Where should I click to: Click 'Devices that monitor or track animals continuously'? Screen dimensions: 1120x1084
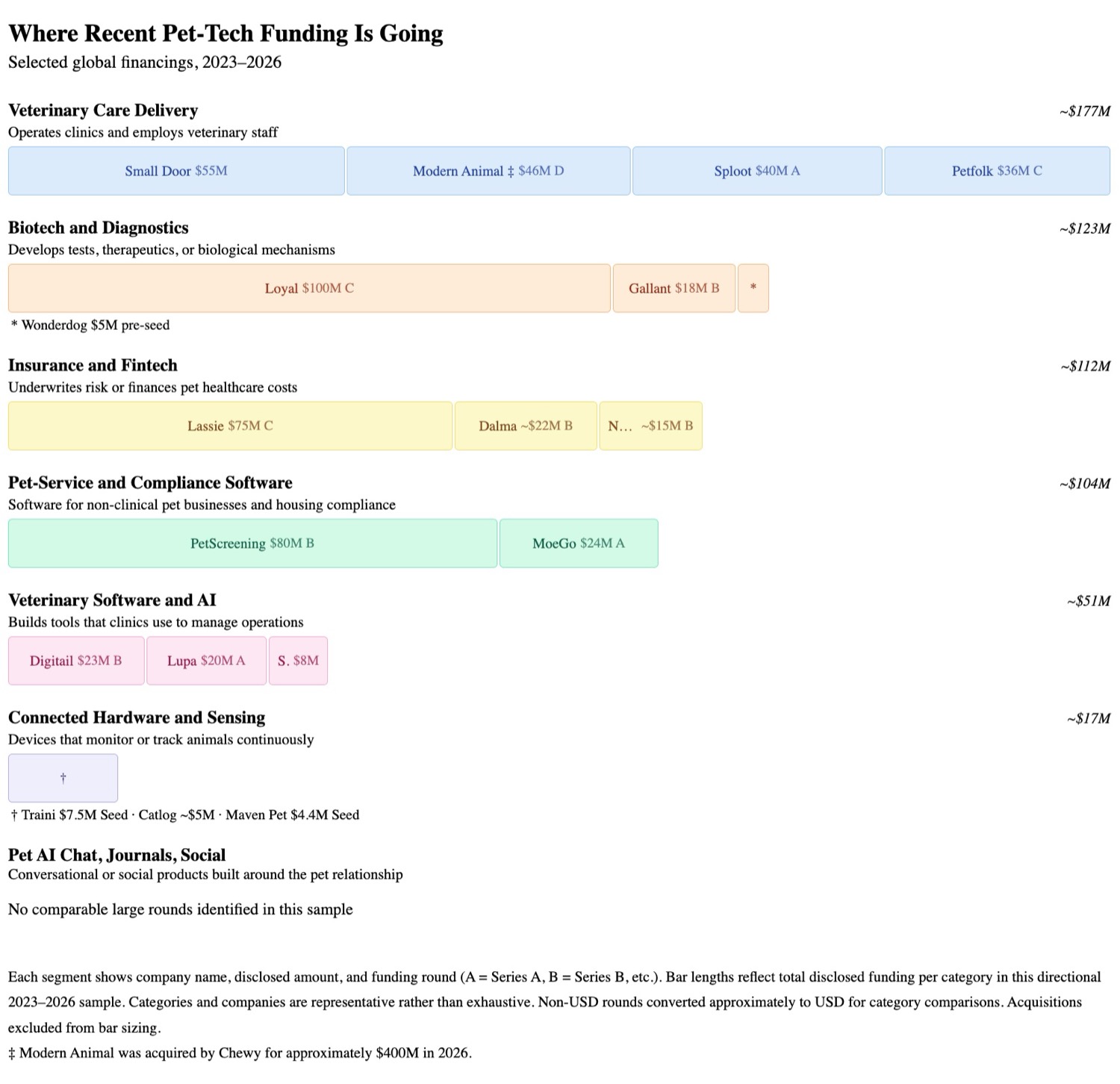[161, 739]
